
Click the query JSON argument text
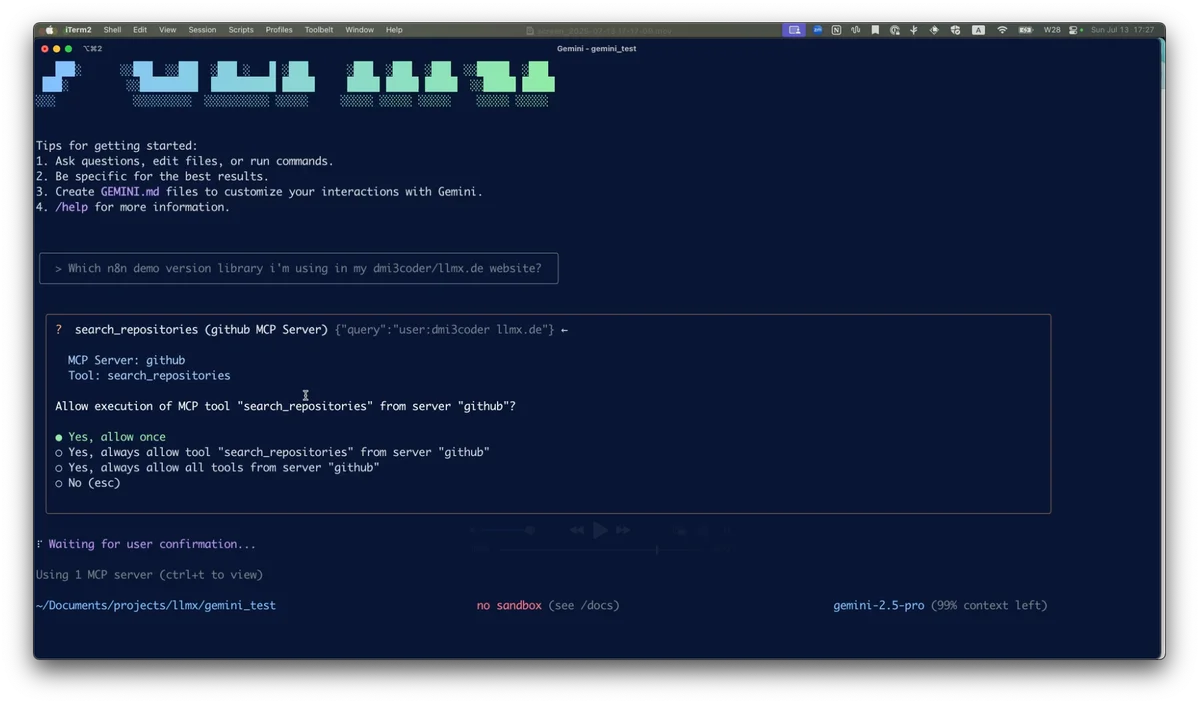point(444,329)
